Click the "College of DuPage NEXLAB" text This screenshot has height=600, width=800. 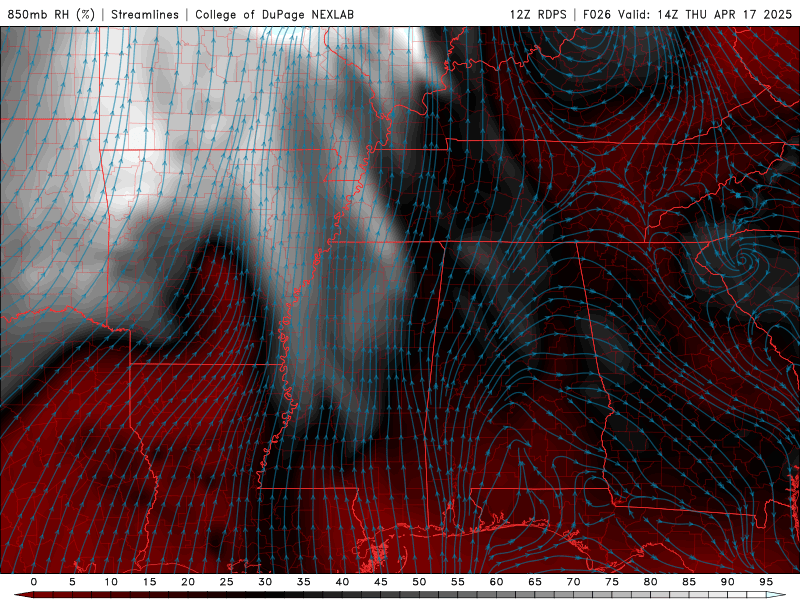(x=274, y=14)
